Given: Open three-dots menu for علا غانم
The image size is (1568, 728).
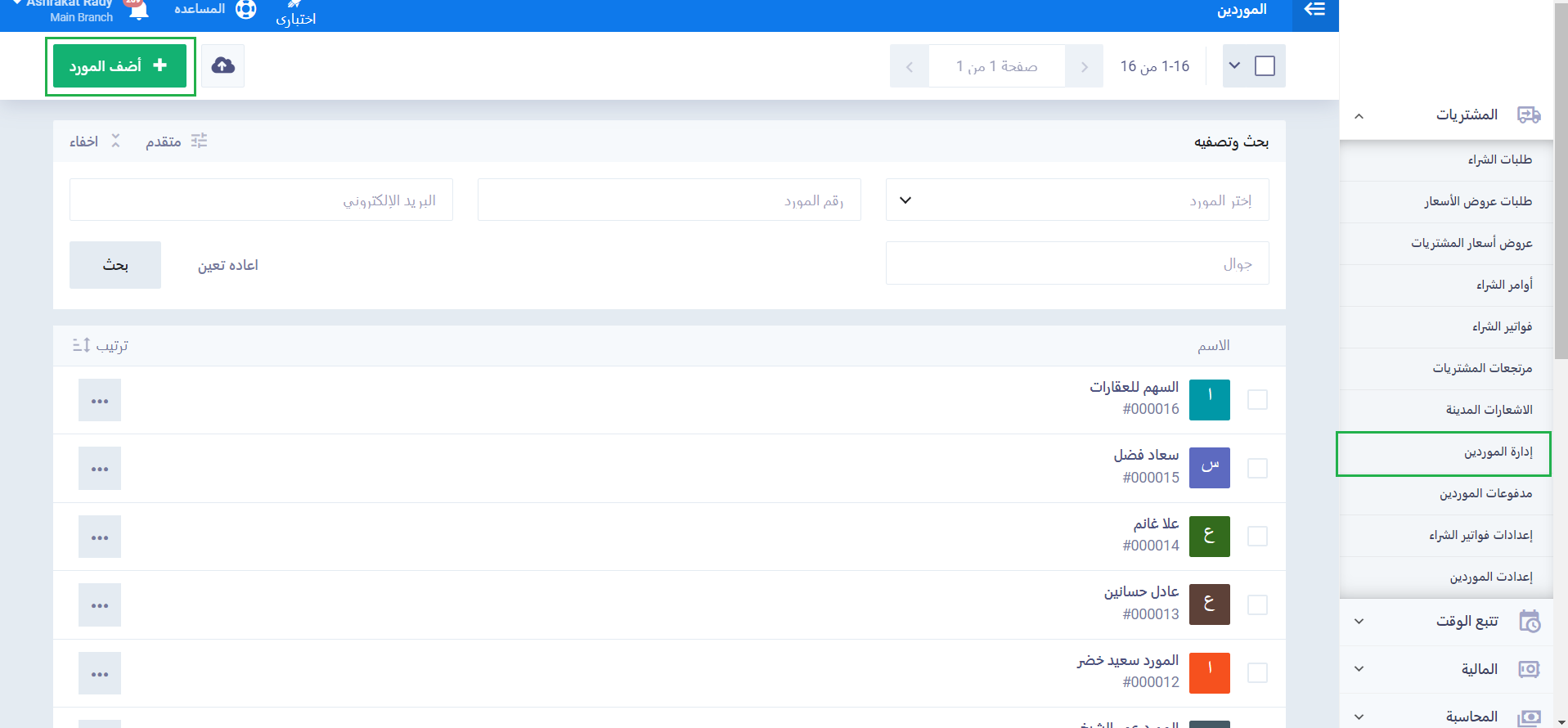Looking at the screenshot, I should coord(100,537).
